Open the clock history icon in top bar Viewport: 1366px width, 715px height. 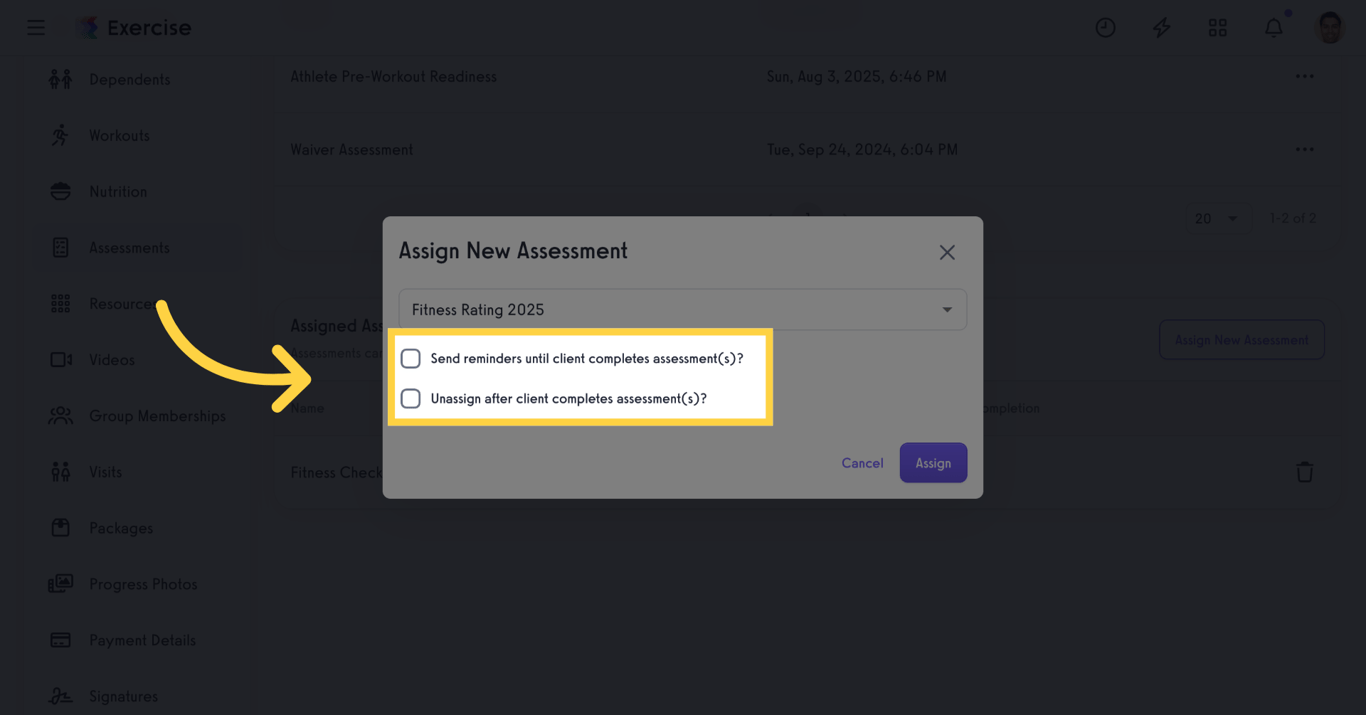pos(1105,27)
